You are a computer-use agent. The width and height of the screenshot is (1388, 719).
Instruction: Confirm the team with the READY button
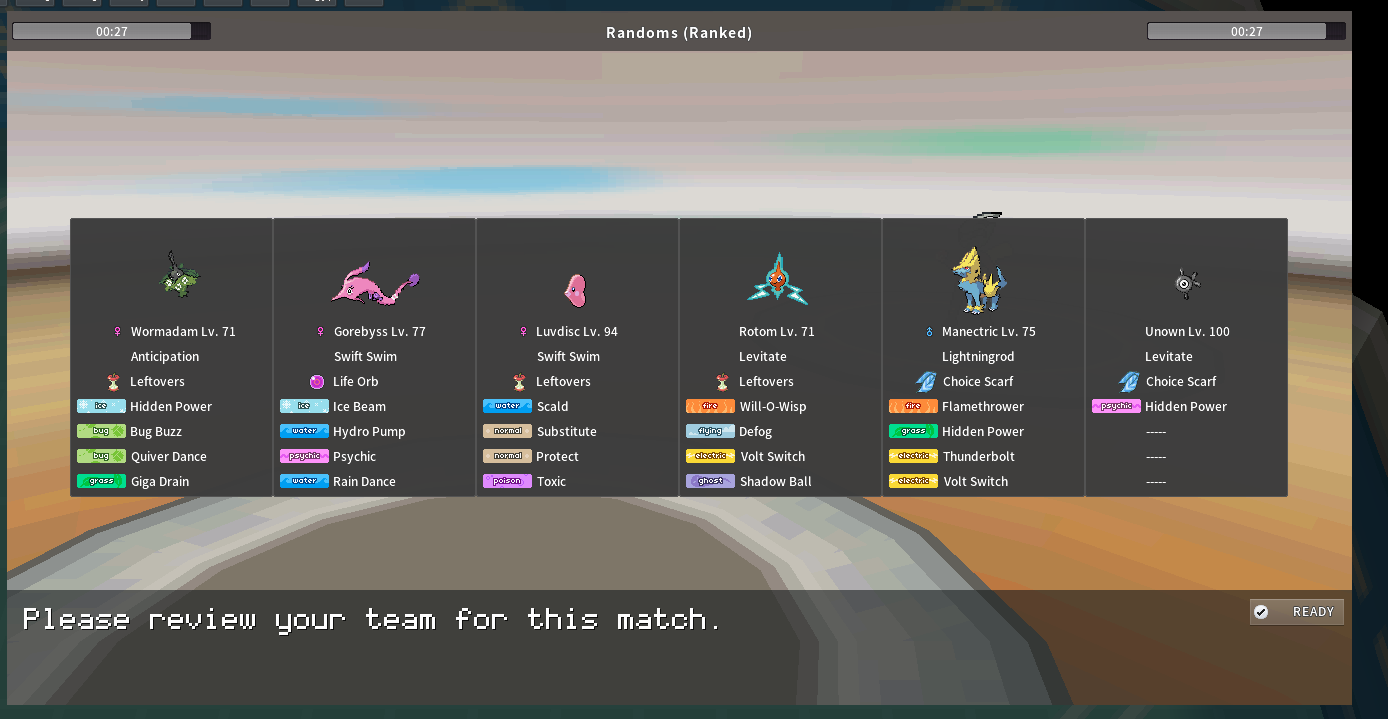1297,612
